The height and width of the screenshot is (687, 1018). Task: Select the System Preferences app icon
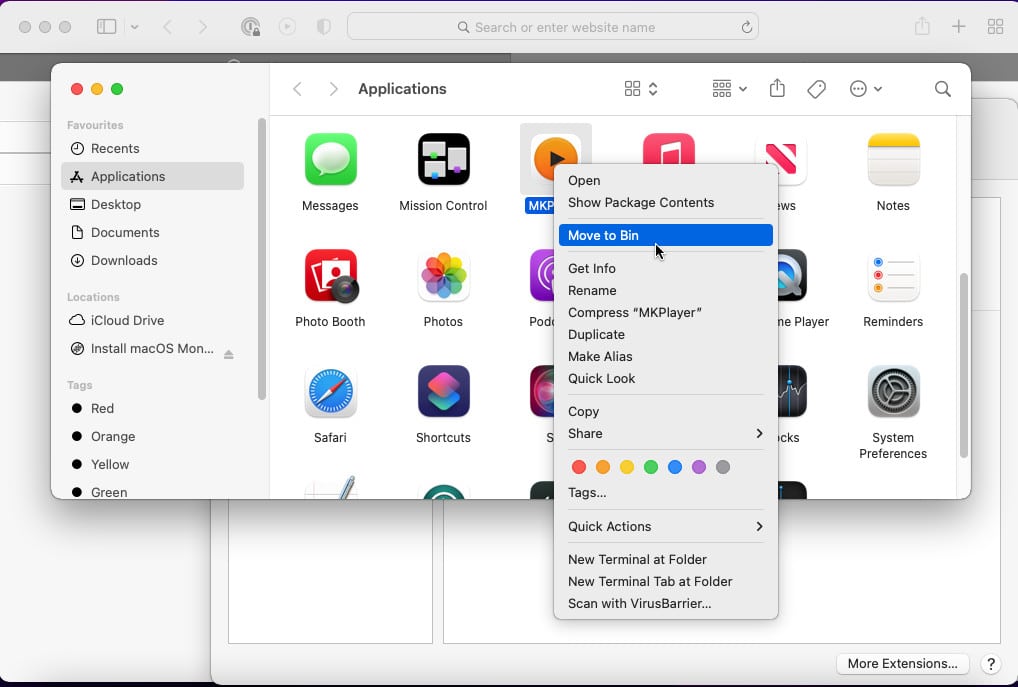point(893,392)
